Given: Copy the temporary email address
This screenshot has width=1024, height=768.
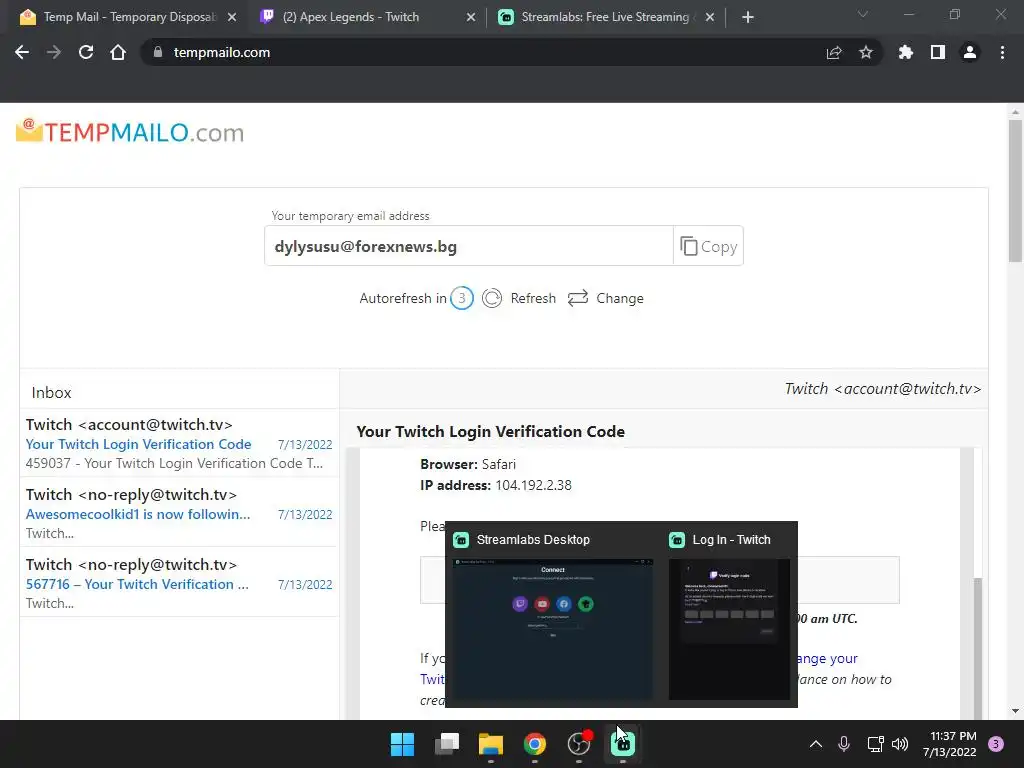Looking at the screenshot, I should tap(709, 246).
